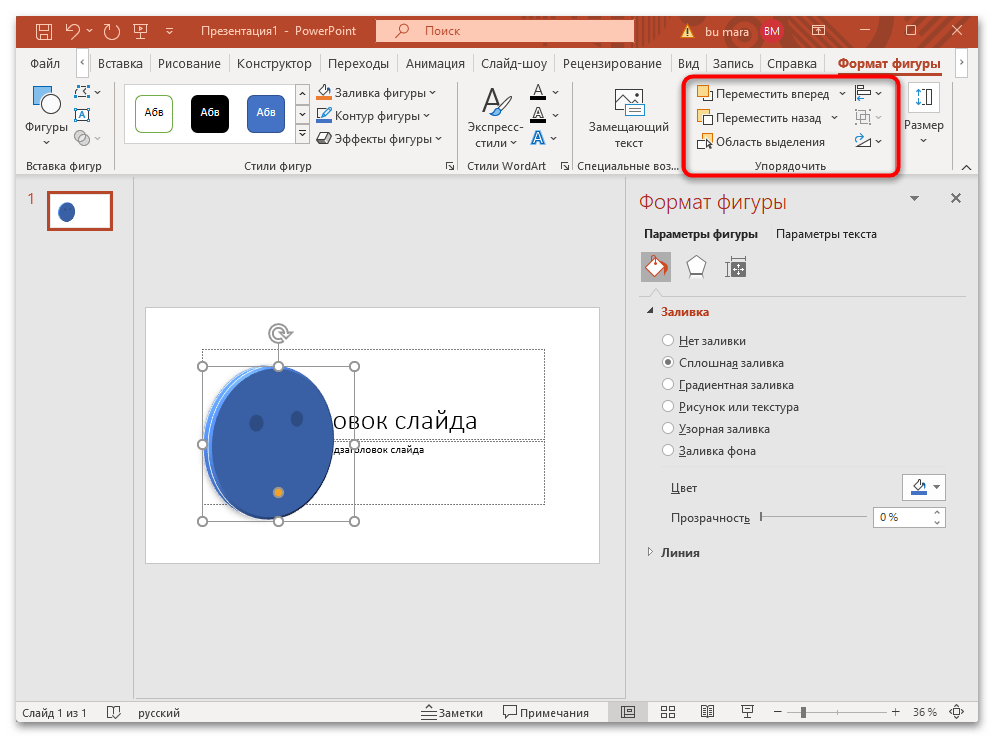Switch to the 'Анимация' tab
The image size is (994, 738).
coord(436,64)
